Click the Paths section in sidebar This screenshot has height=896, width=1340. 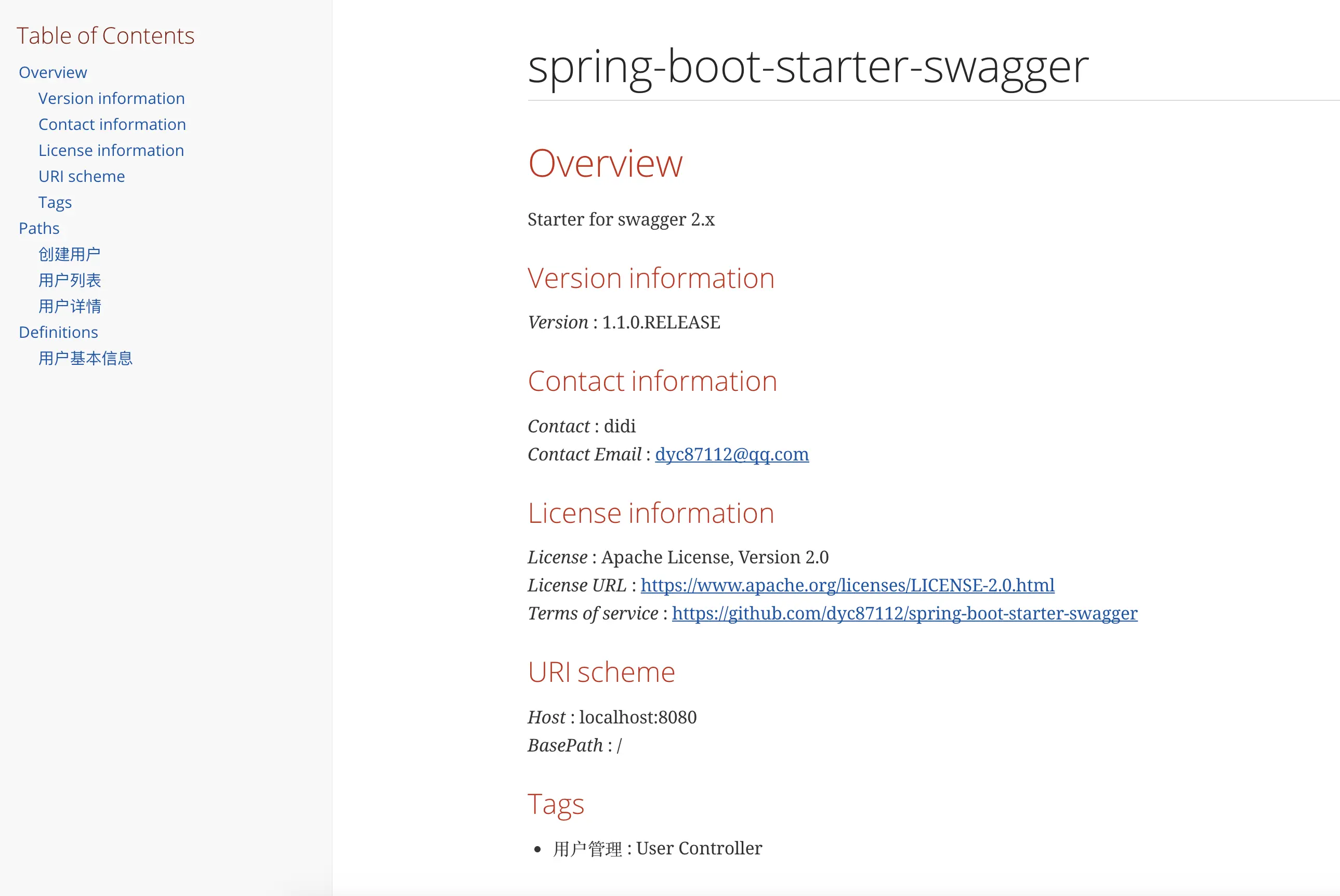pos(39,229)
